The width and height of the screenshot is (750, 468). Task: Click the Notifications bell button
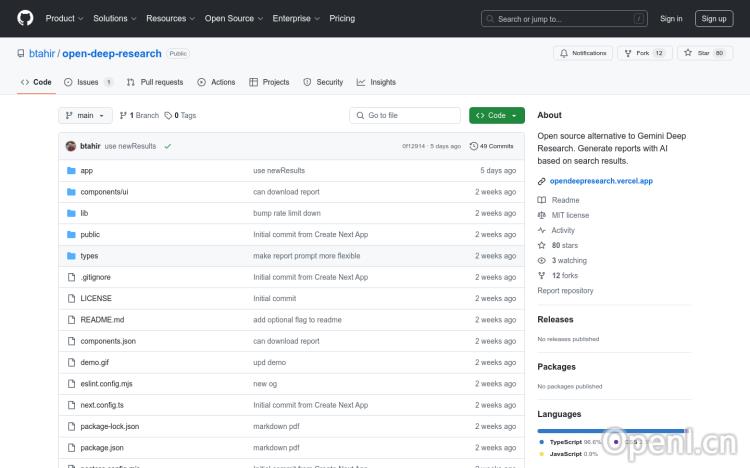point(583,53)
